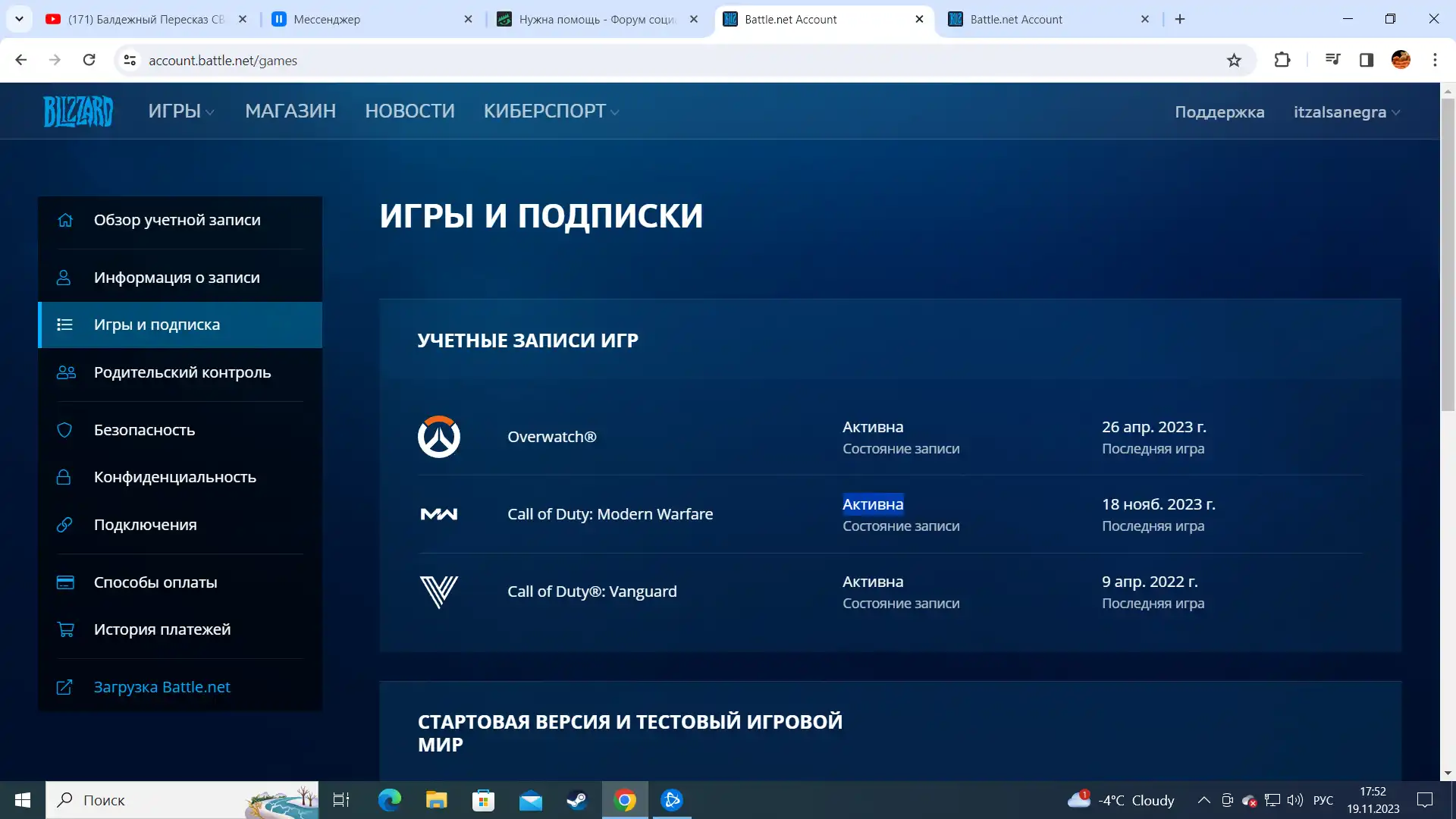Open the itzalsanegra account dropdown
This screenshot has height=819, width=1456.
(x=1347, y=112)
